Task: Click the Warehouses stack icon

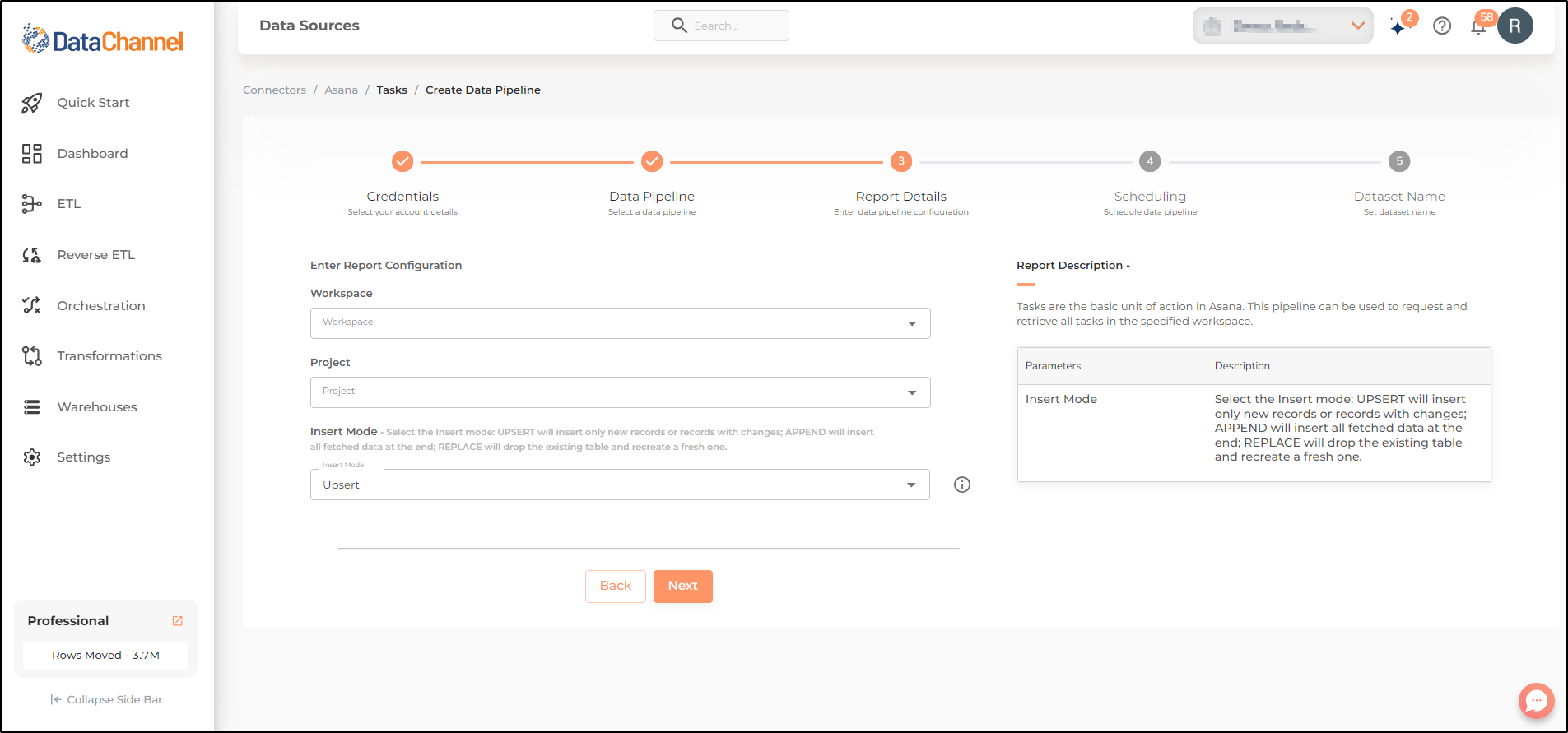Action: [x=32, y=407]
